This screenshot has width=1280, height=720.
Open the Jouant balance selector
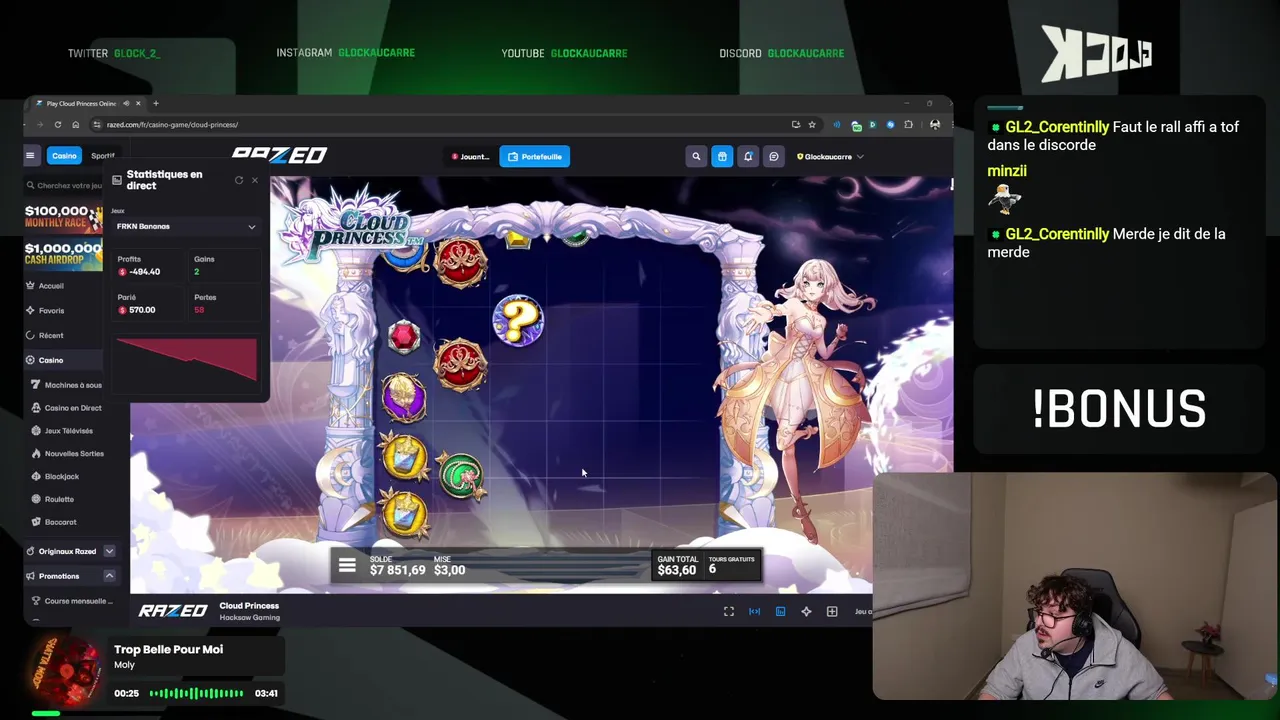pyautogui.click(x=470, y=157)
